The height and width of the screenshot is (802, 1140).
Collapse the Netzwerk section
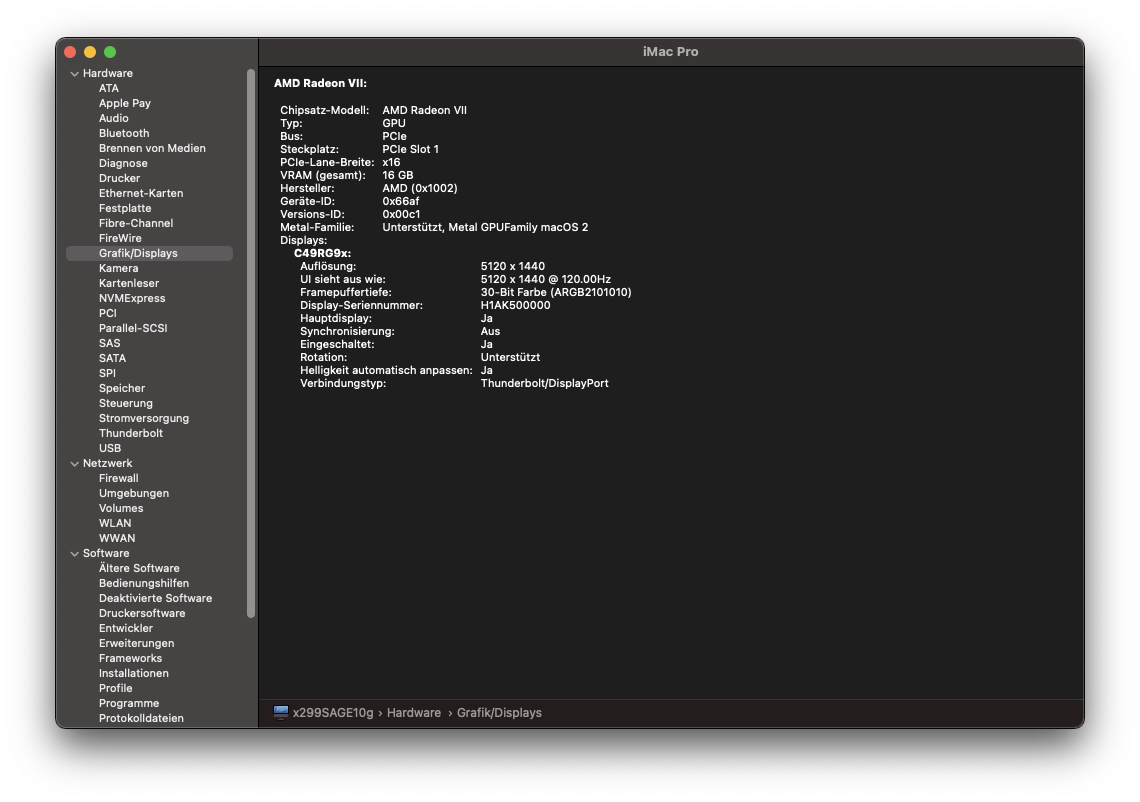tap(74, 464)
